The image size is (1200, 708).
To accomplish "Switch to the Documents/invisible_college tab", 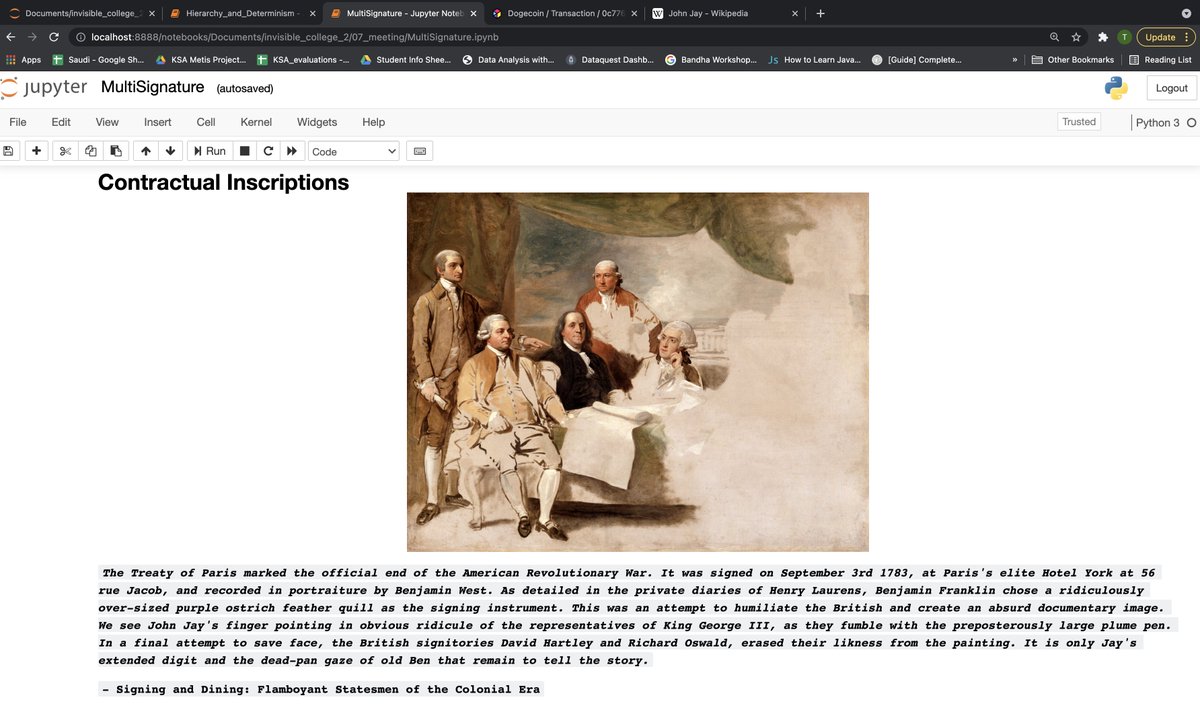I will 80,13.
